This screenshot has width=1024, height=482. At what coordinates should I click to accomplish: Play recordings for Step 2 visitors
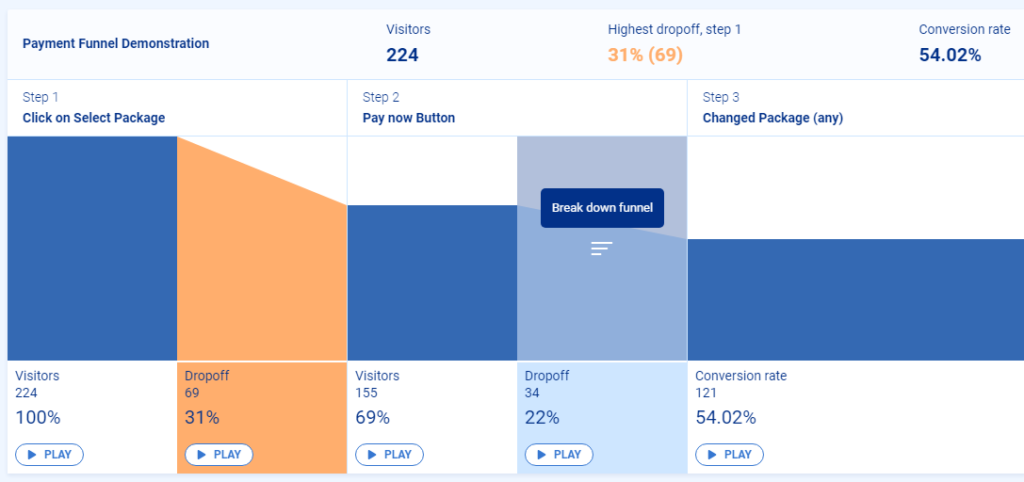389,455
